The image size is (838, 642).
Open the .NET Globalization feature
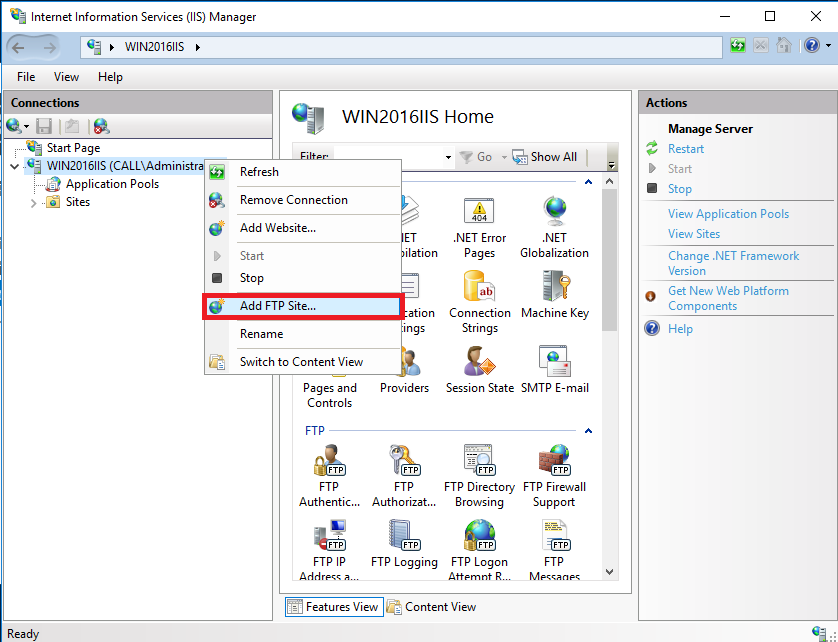(554, 227)
